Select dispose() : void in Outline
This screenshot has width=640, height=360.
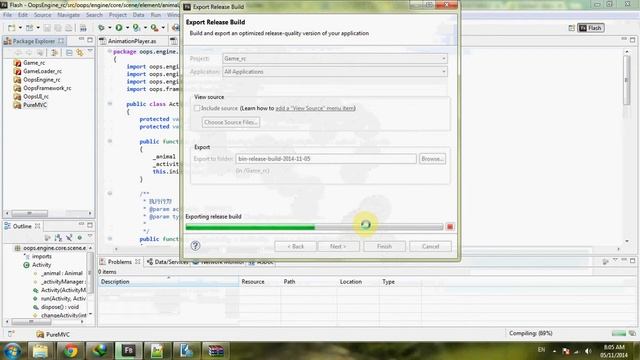tap(60, 307)
